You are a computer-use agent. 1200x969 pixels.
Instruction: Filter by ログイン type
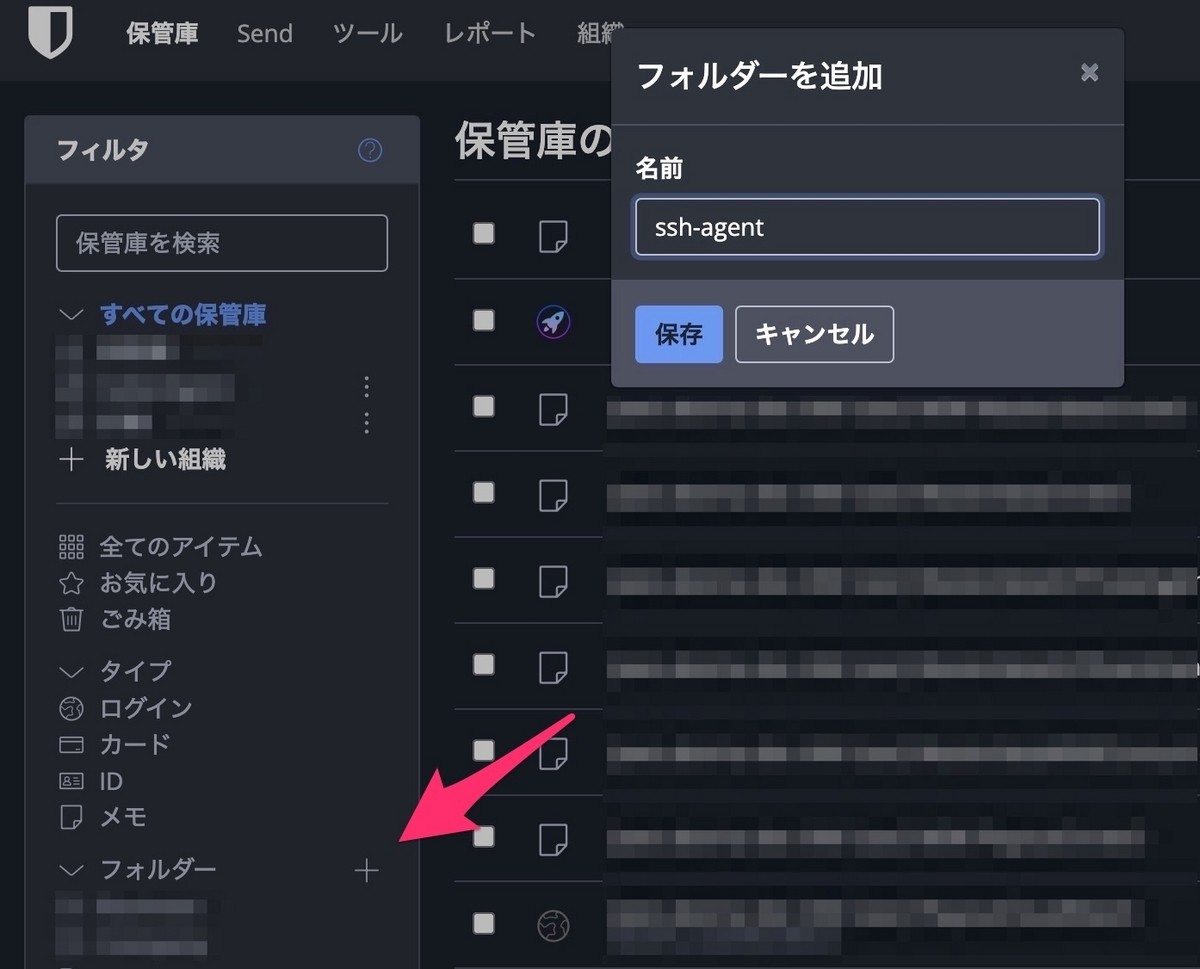click(126, 708)
